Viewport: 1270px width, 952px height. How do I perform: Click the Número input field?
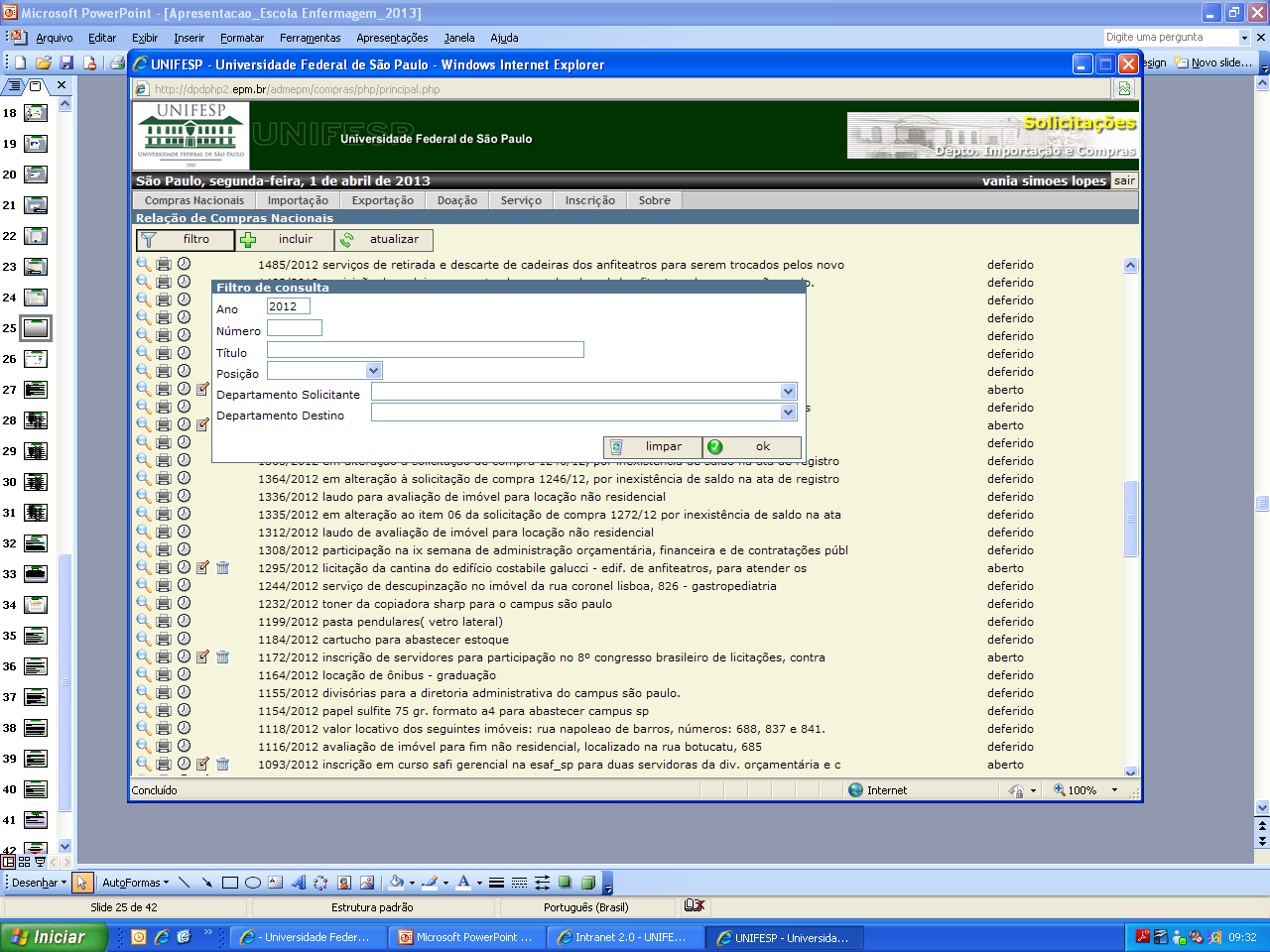tap(295, 328)
